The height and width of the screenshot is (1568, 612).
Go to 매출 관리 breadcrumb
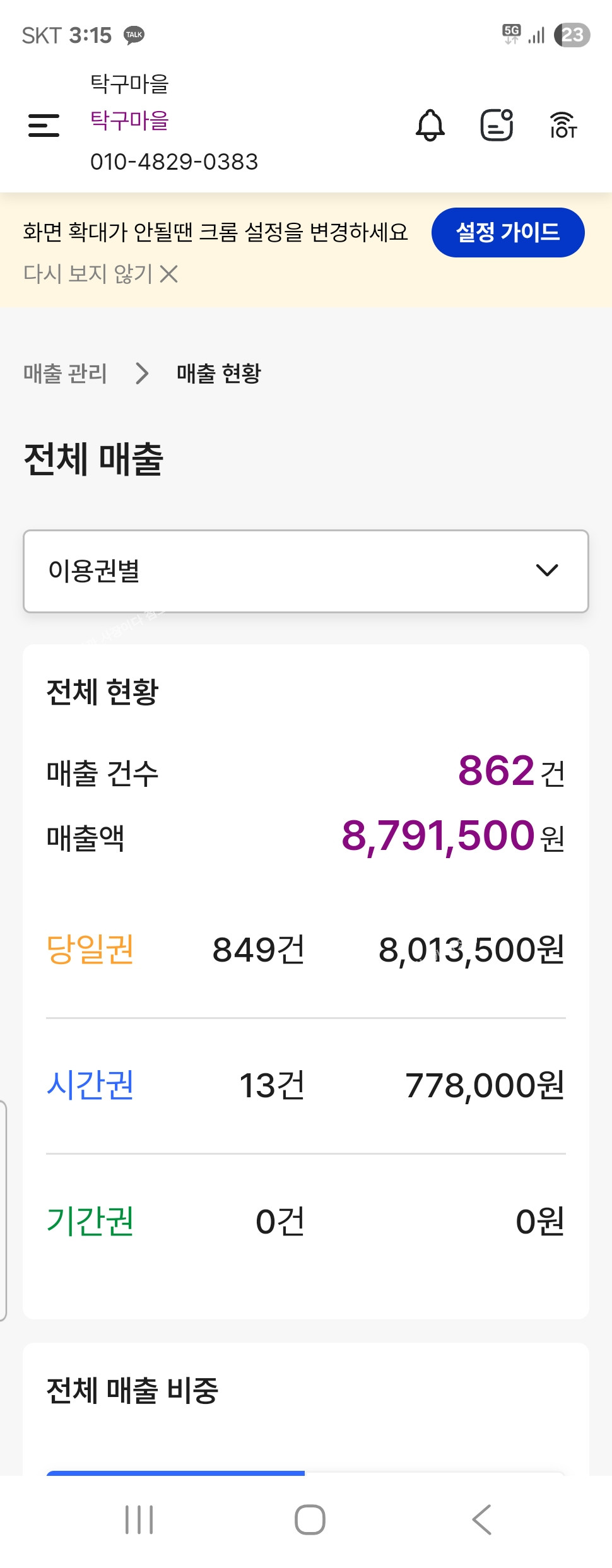click(x=65, y=374)
